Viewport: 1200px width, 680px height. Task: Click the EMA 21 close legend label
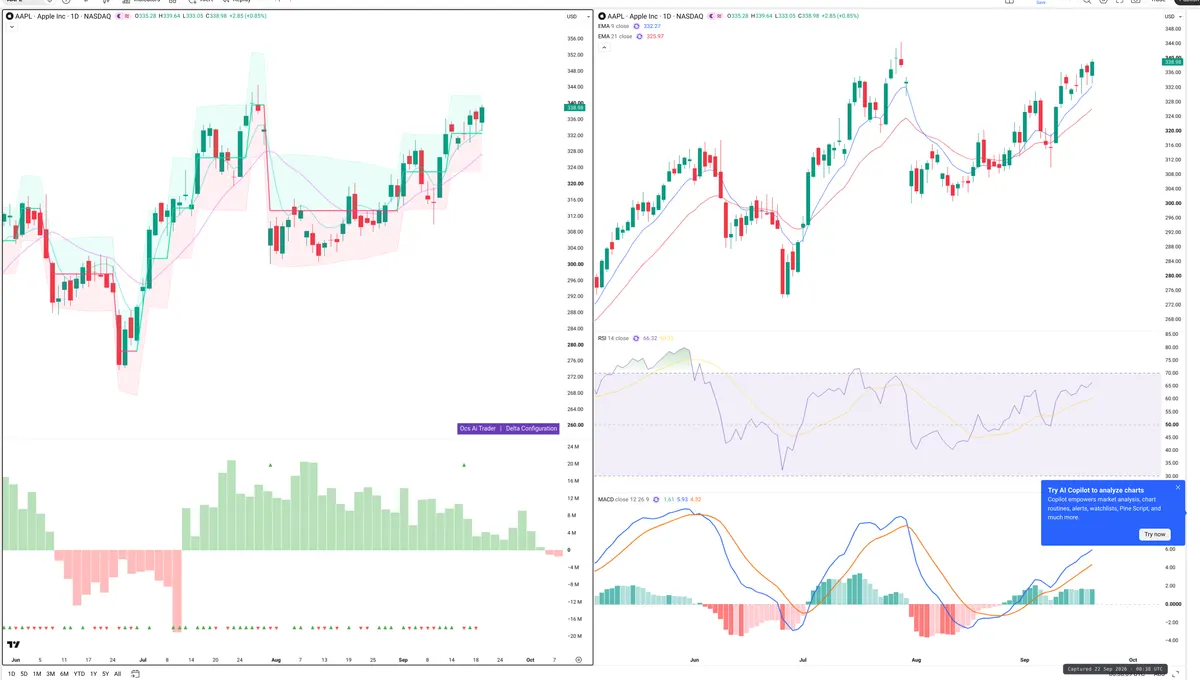(x=616, y=36)
